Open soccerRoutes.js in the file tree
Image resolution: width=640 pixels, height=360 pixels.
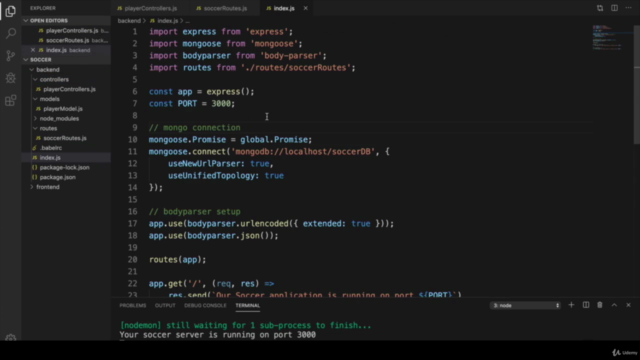pyautogui.click(x=65, y=138)
